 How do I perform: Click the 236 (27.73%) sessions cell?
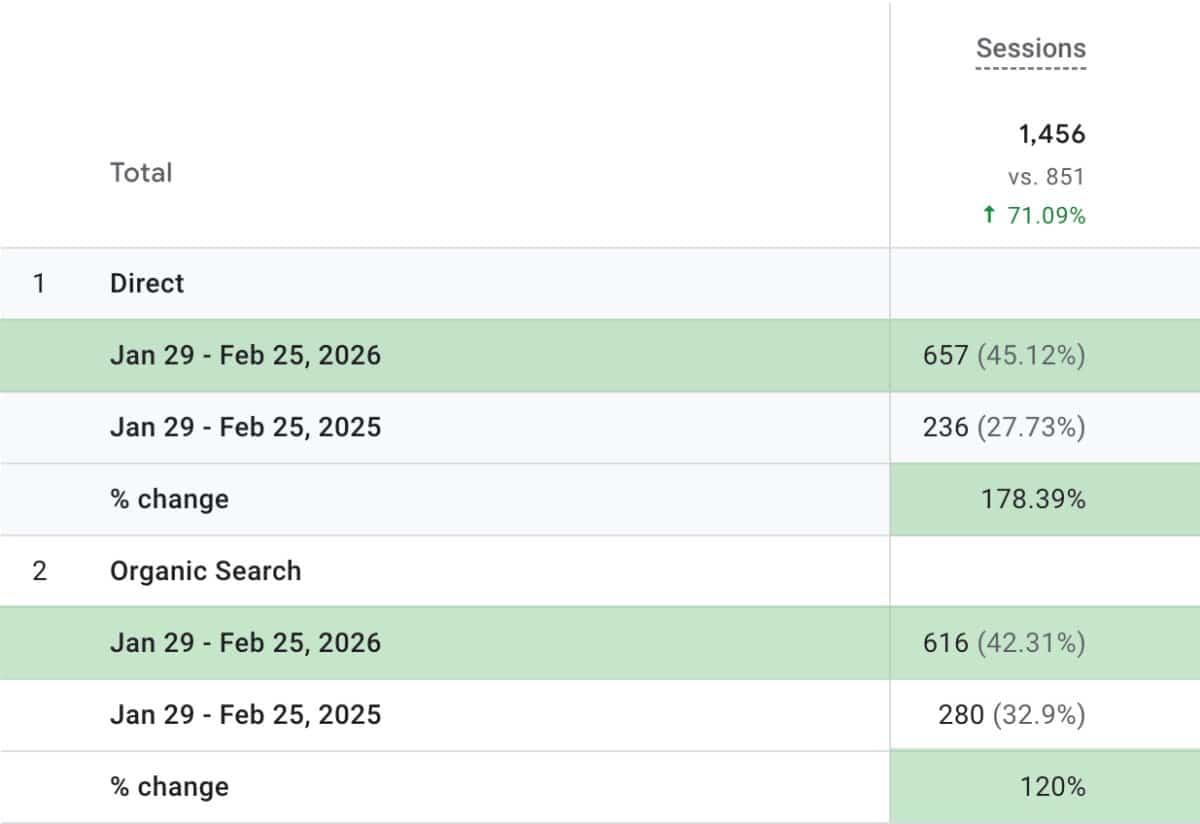1004,427
